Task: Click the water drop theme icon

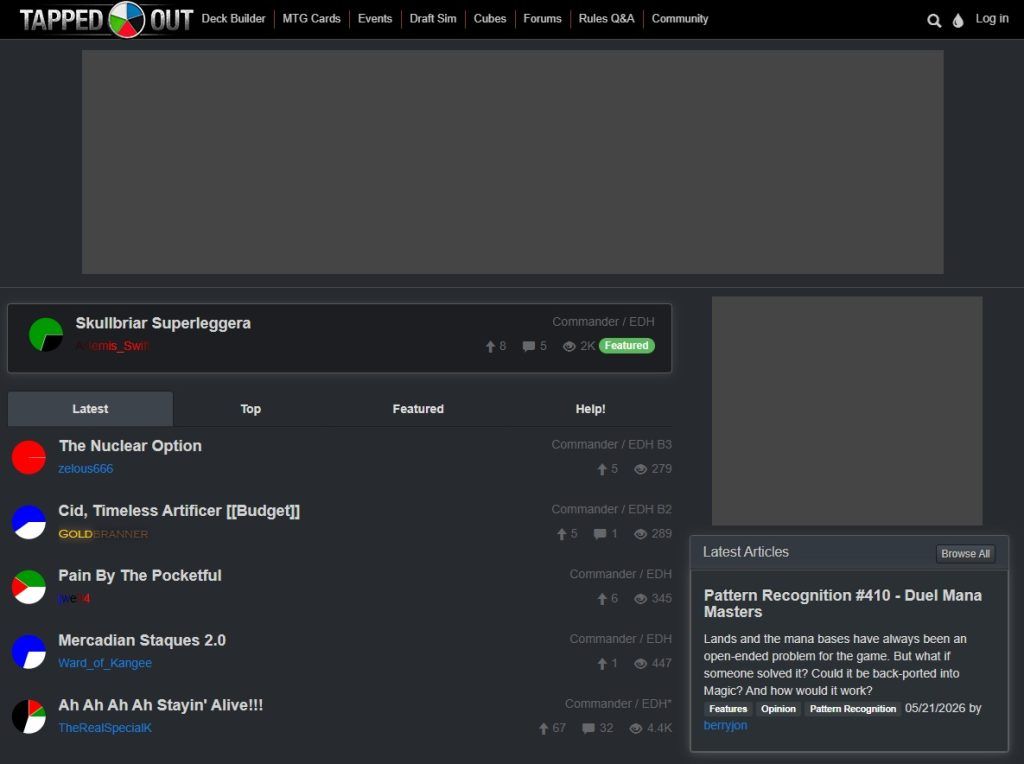Action: click(x=957, y=21)
